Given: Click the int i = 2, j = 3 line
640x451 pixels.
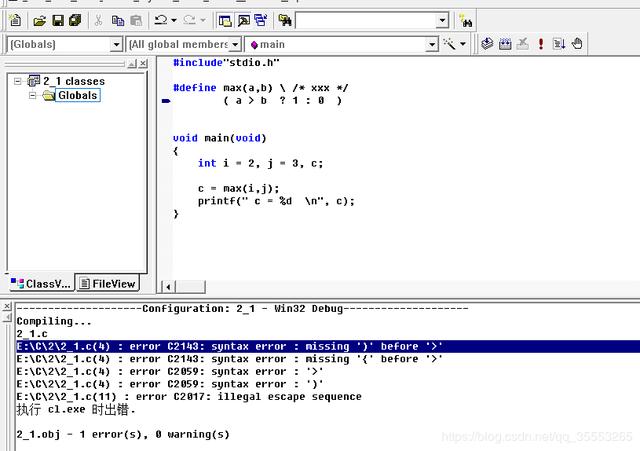Looking at the screenshot, I should coord(260,163).
